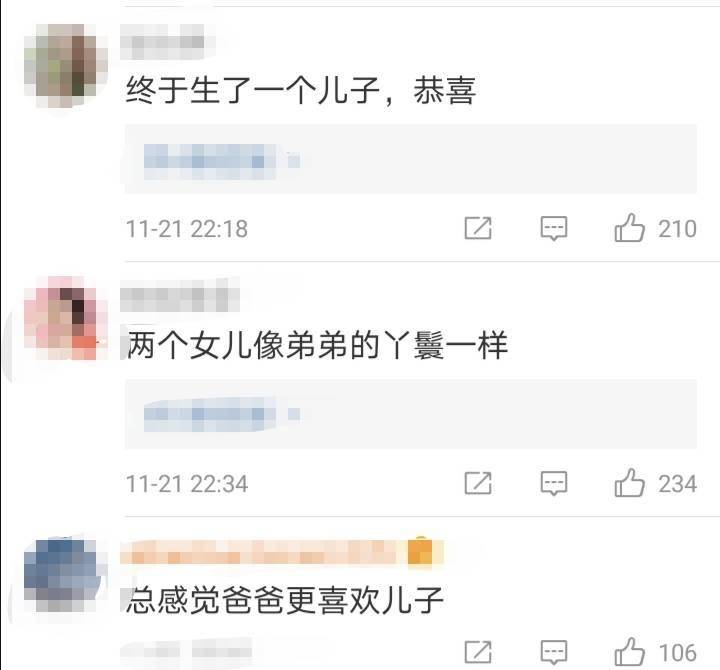Select comment text 终于生了一个儿子，恭喜
Screen dimensions: 720x670
[301, 90]
